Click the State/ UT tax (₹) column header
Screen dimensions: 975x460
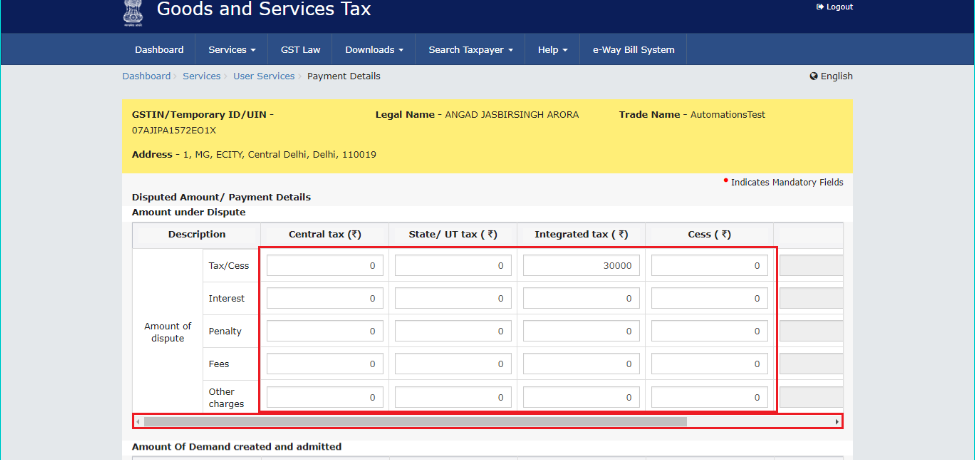[x=453, y=235]
